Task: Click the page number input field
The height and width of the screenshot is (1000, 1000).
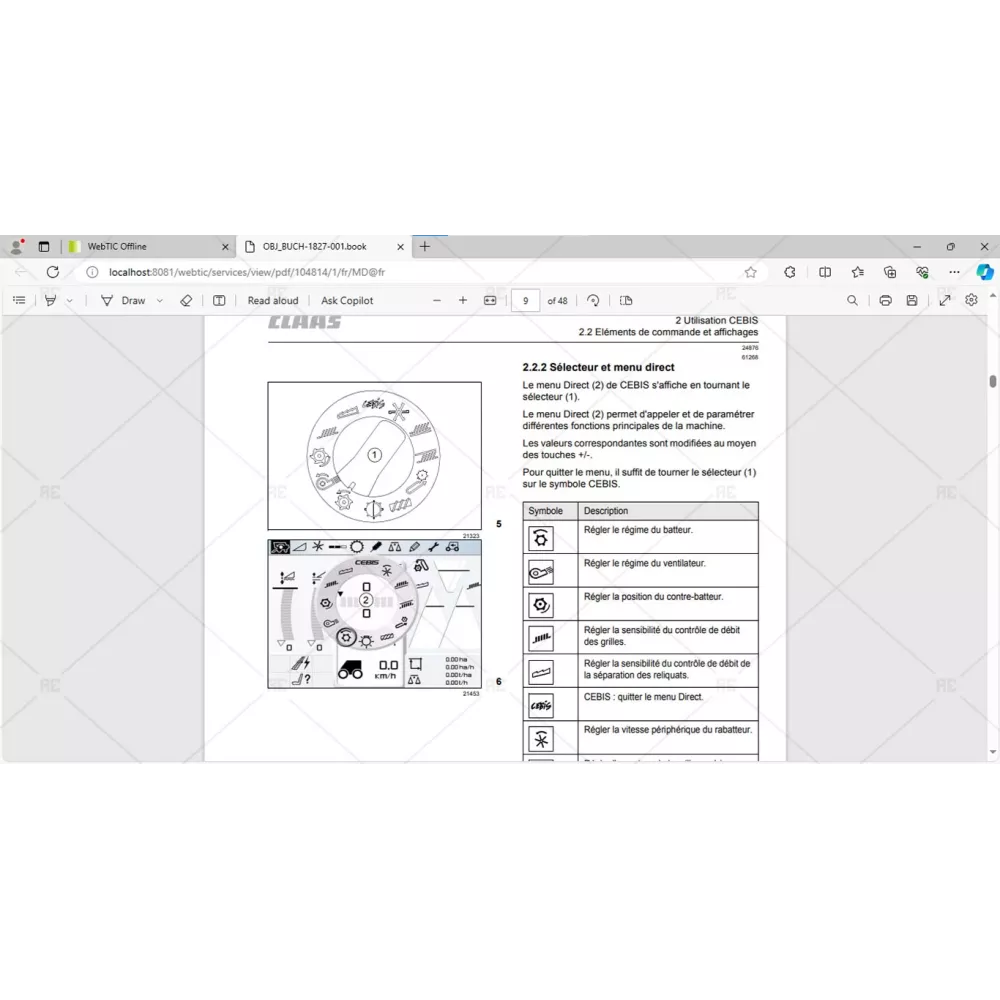Action: coord(525,300)
